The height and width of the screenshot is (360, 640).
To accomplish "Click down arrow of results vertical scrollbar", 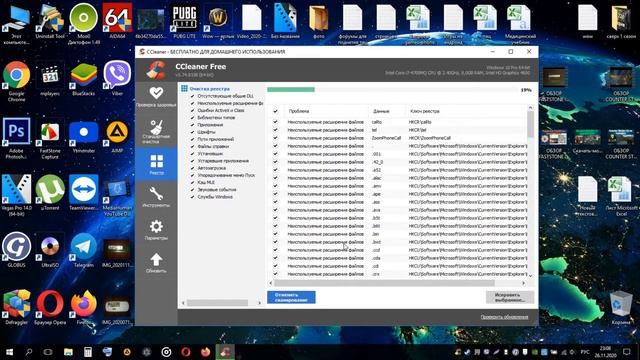I will 530,276.
